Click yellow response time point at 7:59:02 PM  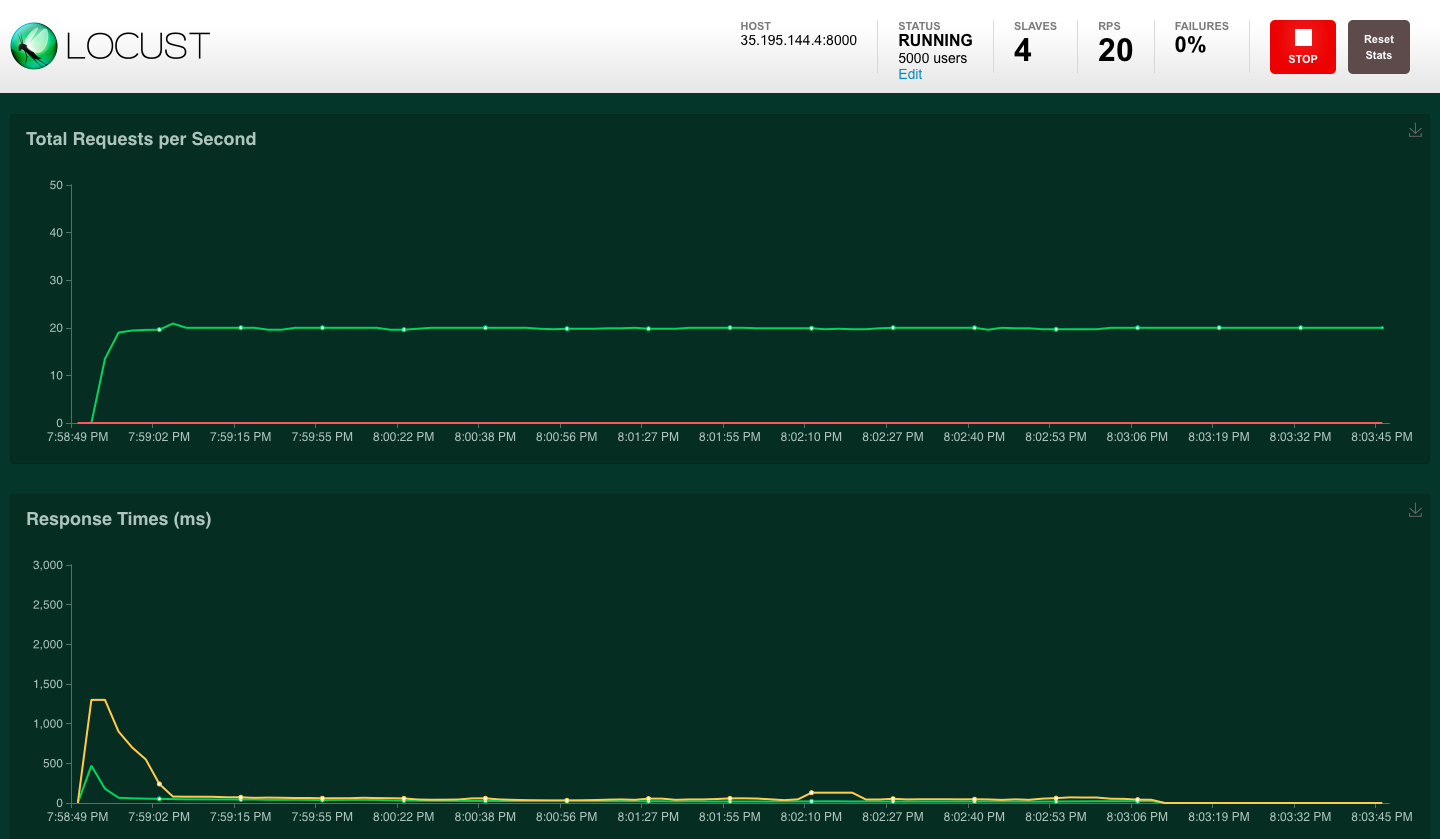(x=159, y=783)
